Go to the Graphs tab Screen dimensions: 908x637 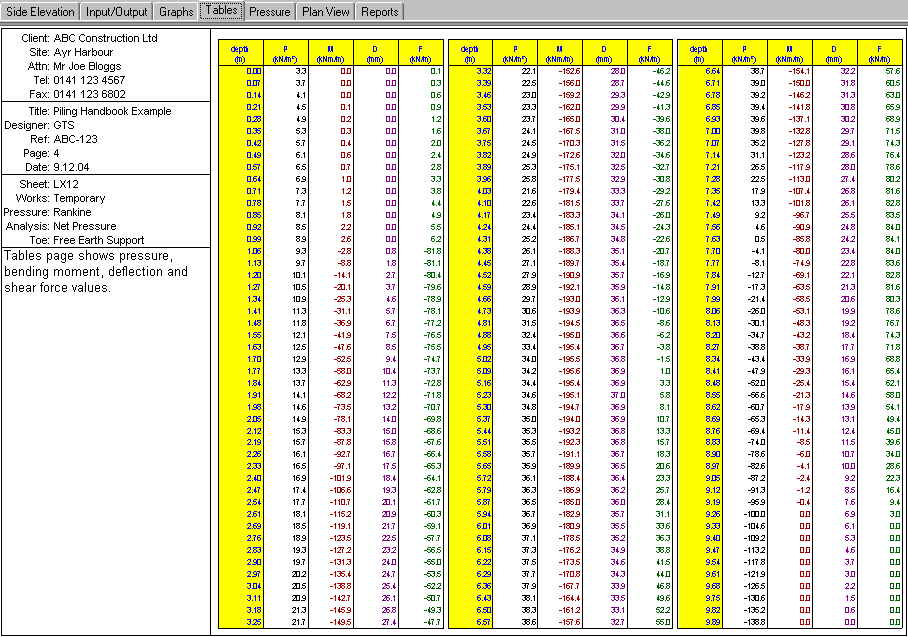tap(176, 12)
